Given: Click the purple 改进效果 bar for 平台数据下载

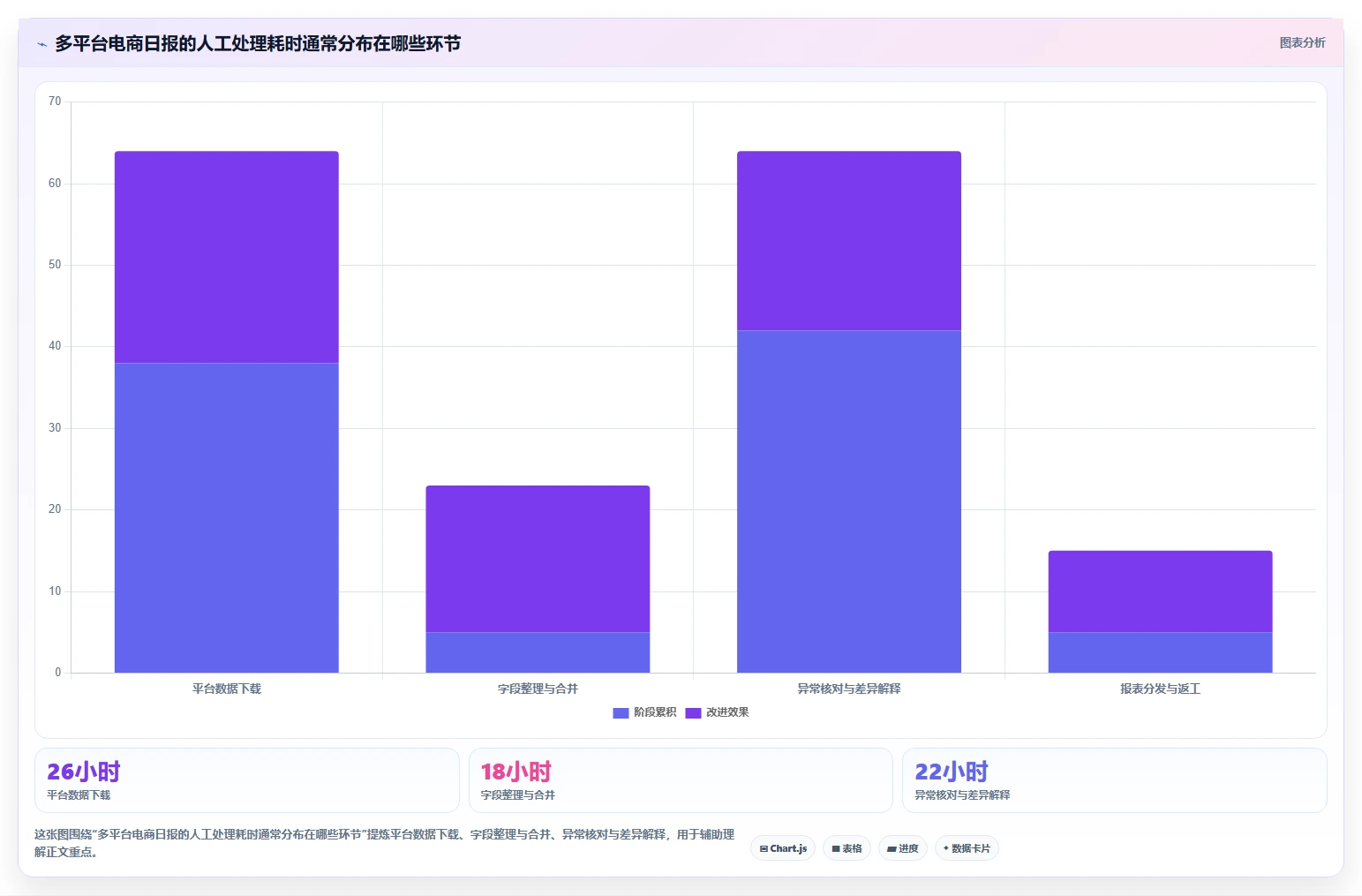Looking at the screenshot, I should click(x=227, y=257).
